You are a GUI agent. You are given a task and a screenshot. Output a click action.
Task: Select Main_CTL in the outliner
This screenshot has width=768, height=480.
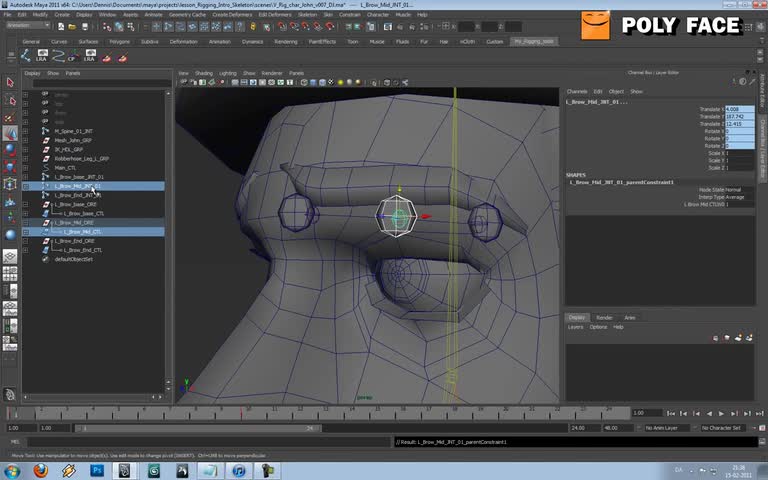click(66, 168)
